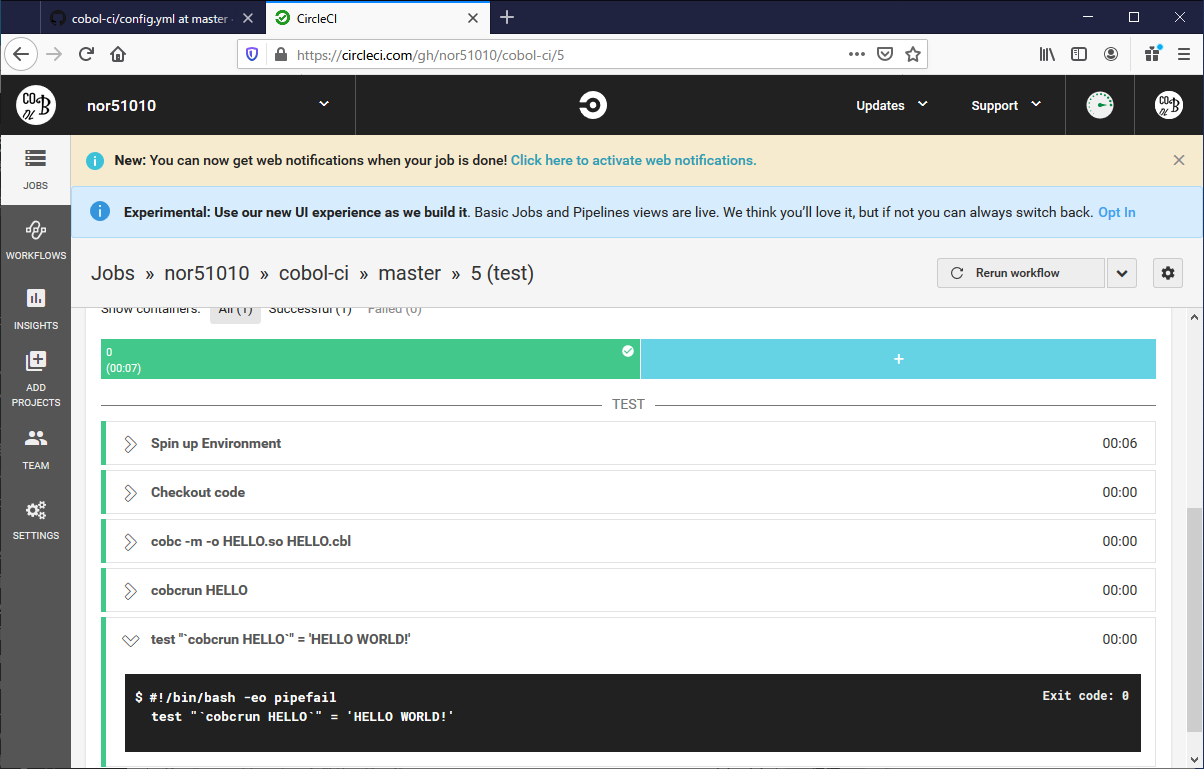Viewport: 1204px width, 769px height.
Task: Open Jobs breadcrumb link
Action: coord(113,273)
